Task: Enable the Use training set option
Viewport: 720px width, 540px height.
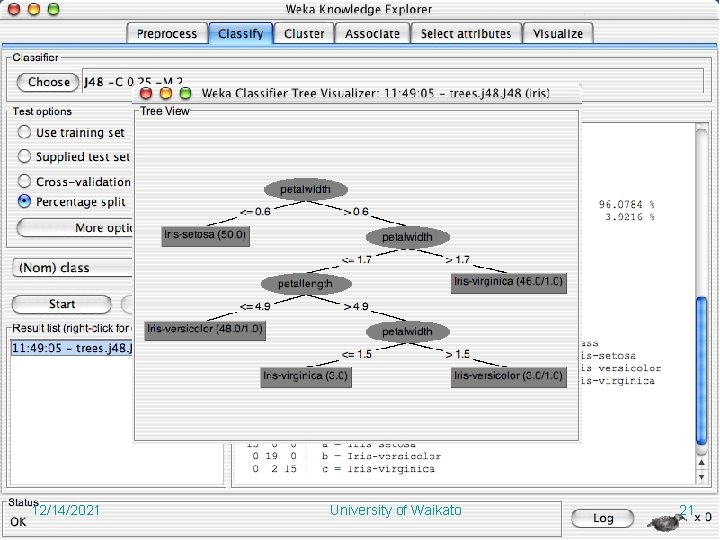Action: (x=24, y=132)
